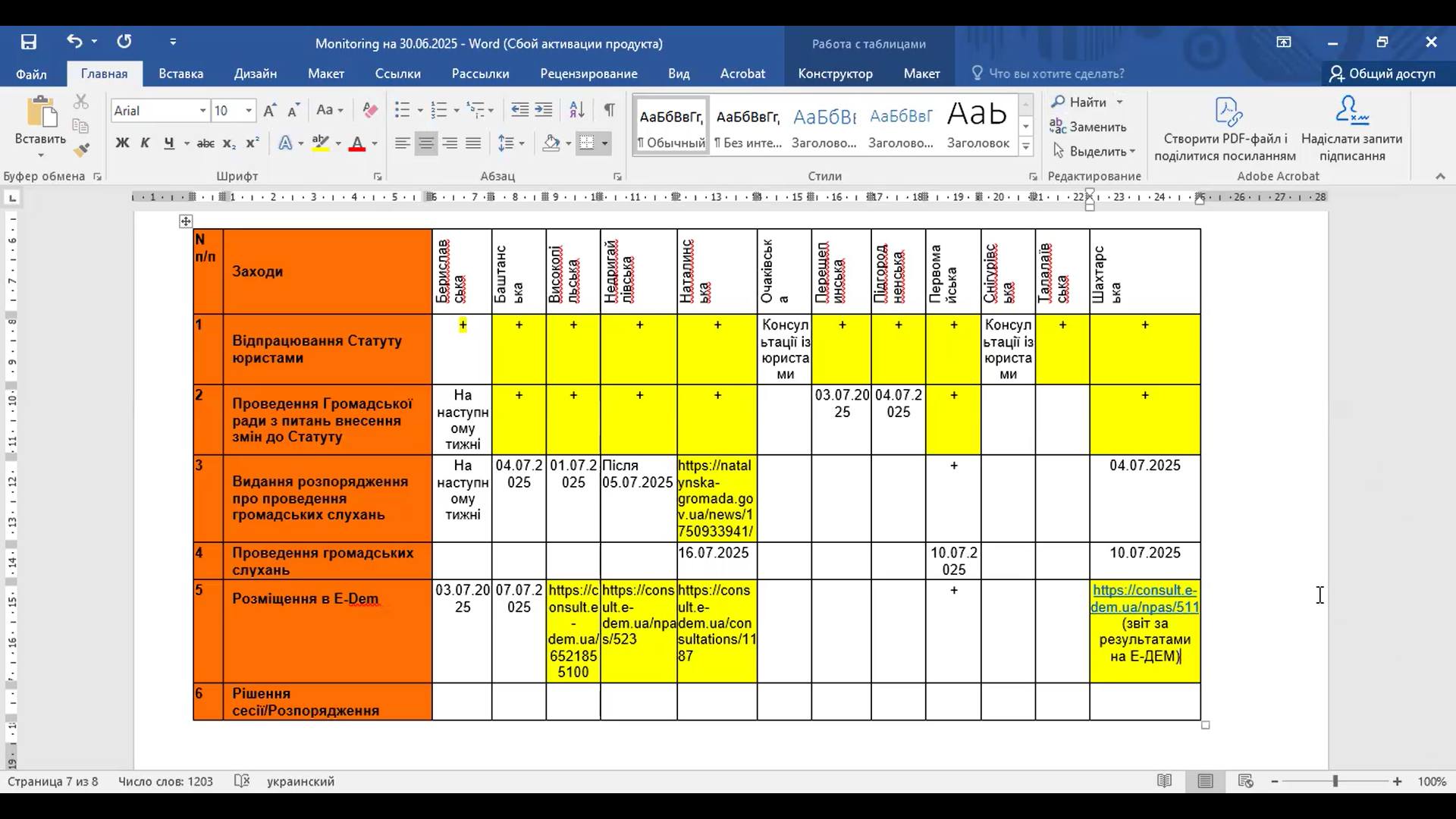Click the table move handle icon
1456x819 pixels.
coord(186,221)
